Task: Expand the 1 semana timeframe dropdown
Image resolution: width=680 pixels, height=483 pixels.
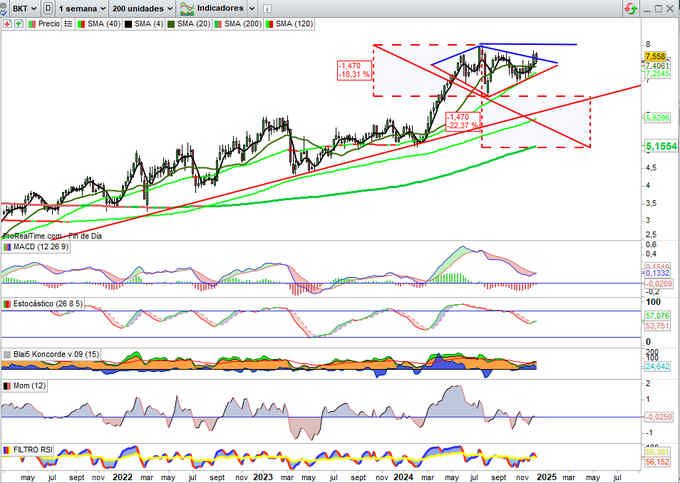Action: [84, 7]
